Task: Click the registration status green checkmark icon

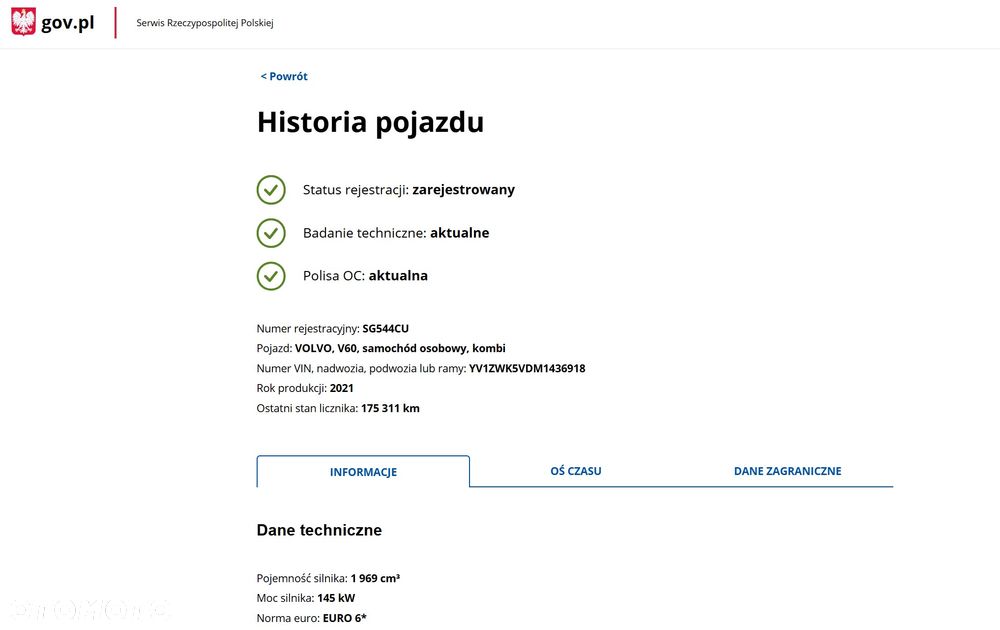Action: pos(271,190)
